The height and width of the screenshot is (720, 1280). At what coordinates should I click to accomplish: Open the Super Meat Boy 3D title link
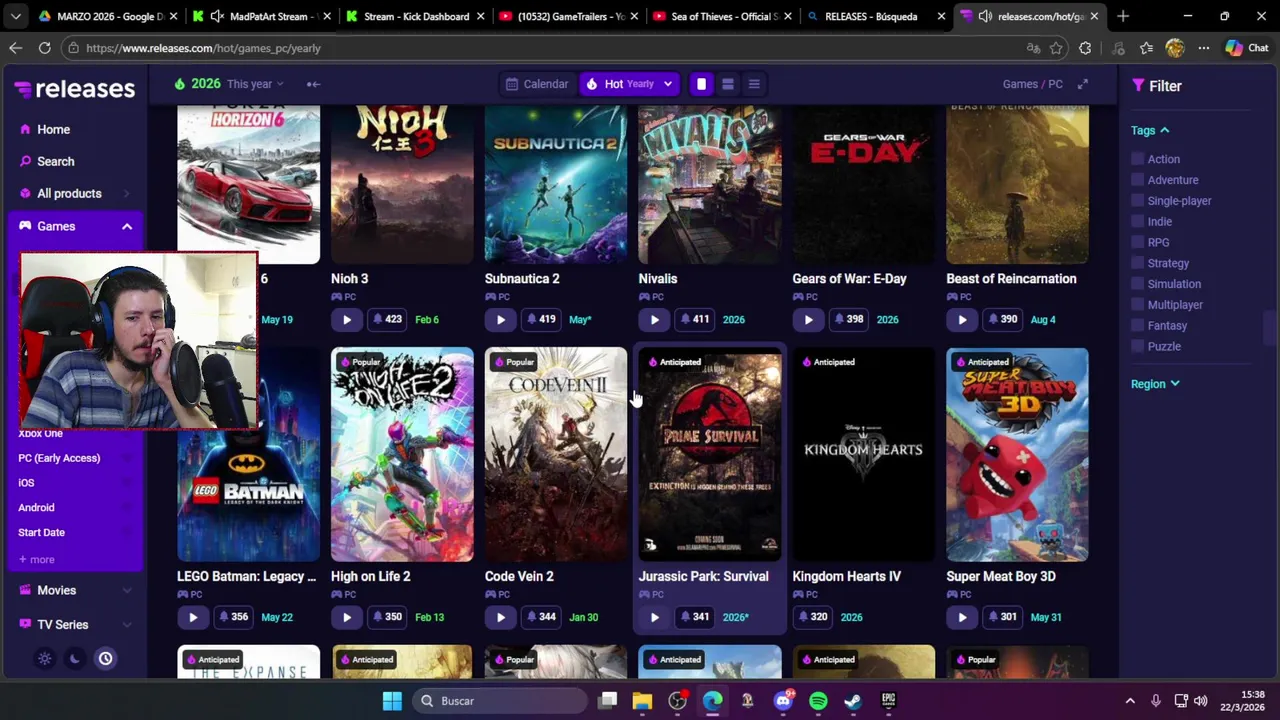point(1000,577)
